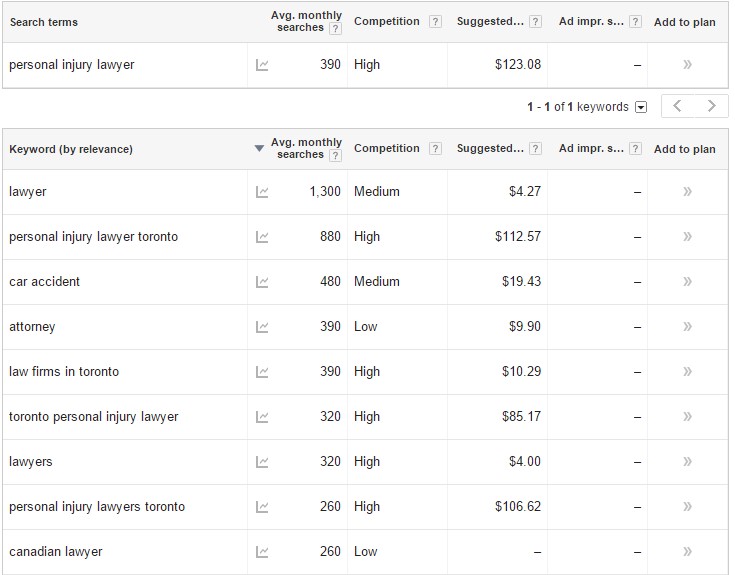Image resolution: width=735 pixels, height=575 pixels.
Task: Select 'law firms in toronto' keyword
Action: click(x=64, y=372)
